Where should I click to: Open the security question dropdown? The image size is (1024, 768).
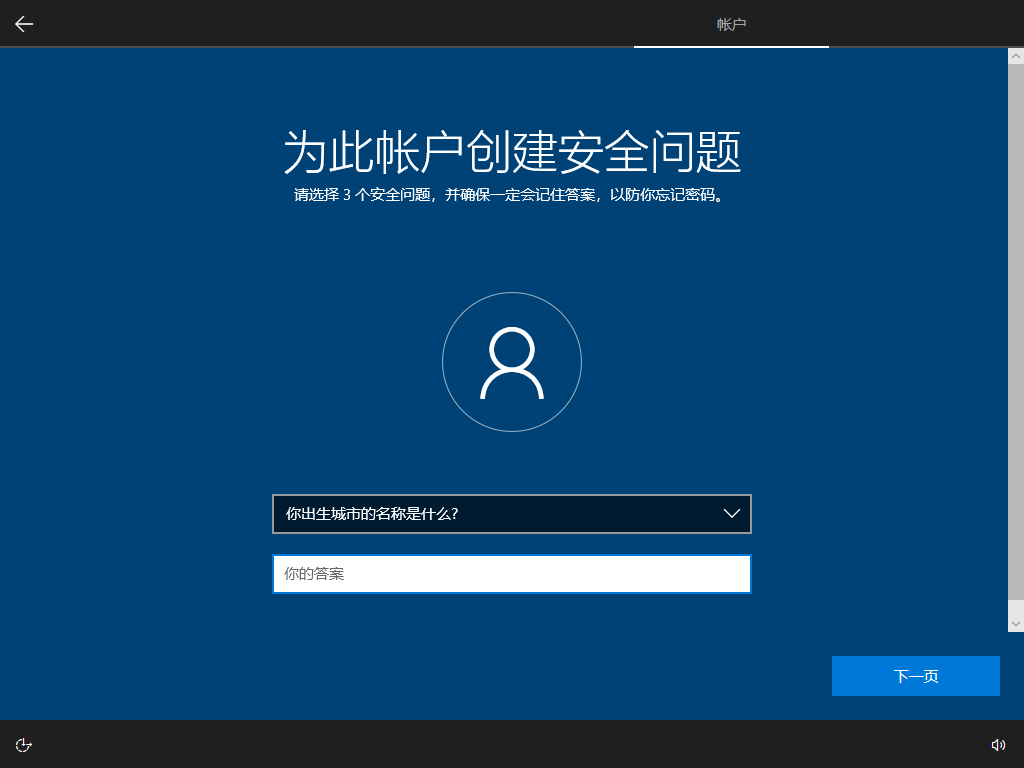coord(512,514)
